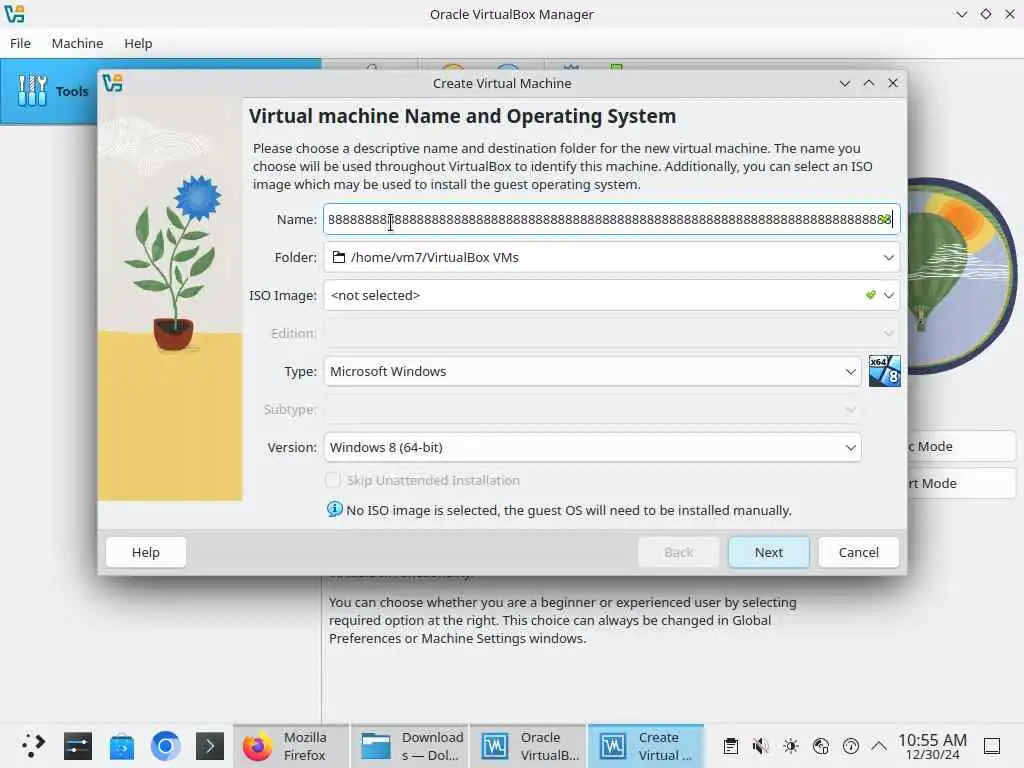Click the Back button
This screenshot has height=768, width=1024.
click(679, 552)
